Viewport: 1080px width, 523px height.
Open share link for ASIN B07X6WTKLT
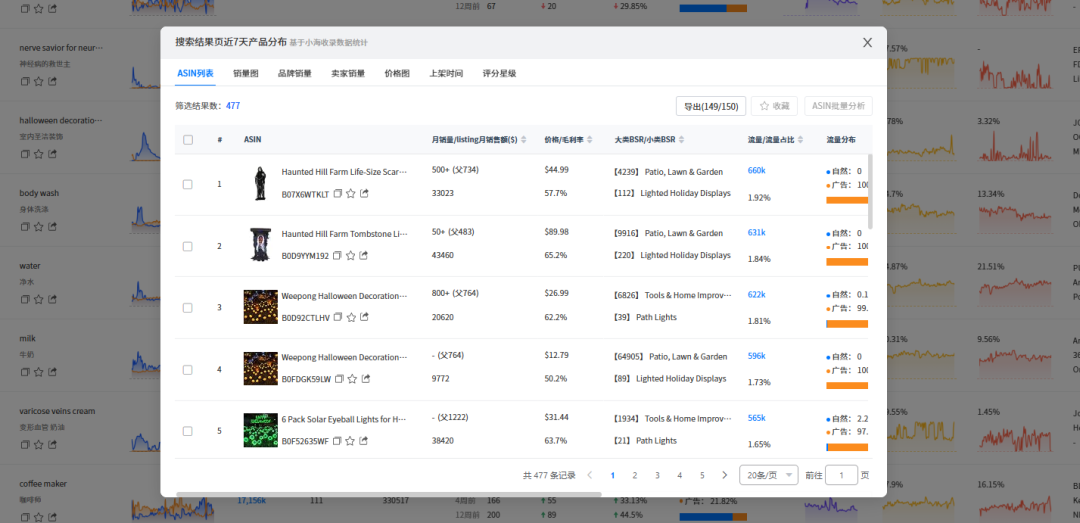tap(364, 194)
